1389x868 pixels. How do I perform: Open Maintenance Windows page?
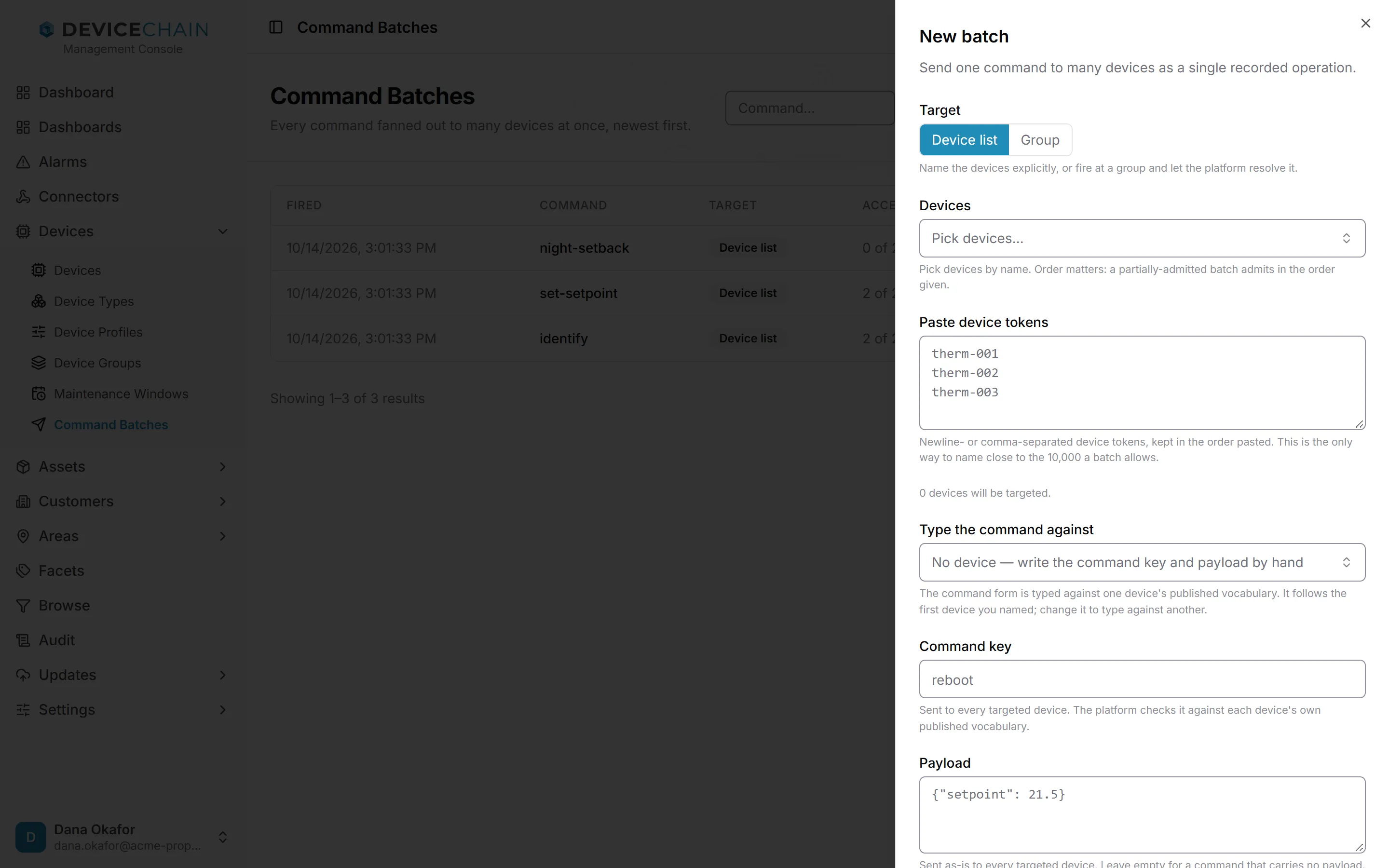click(121, 394)
